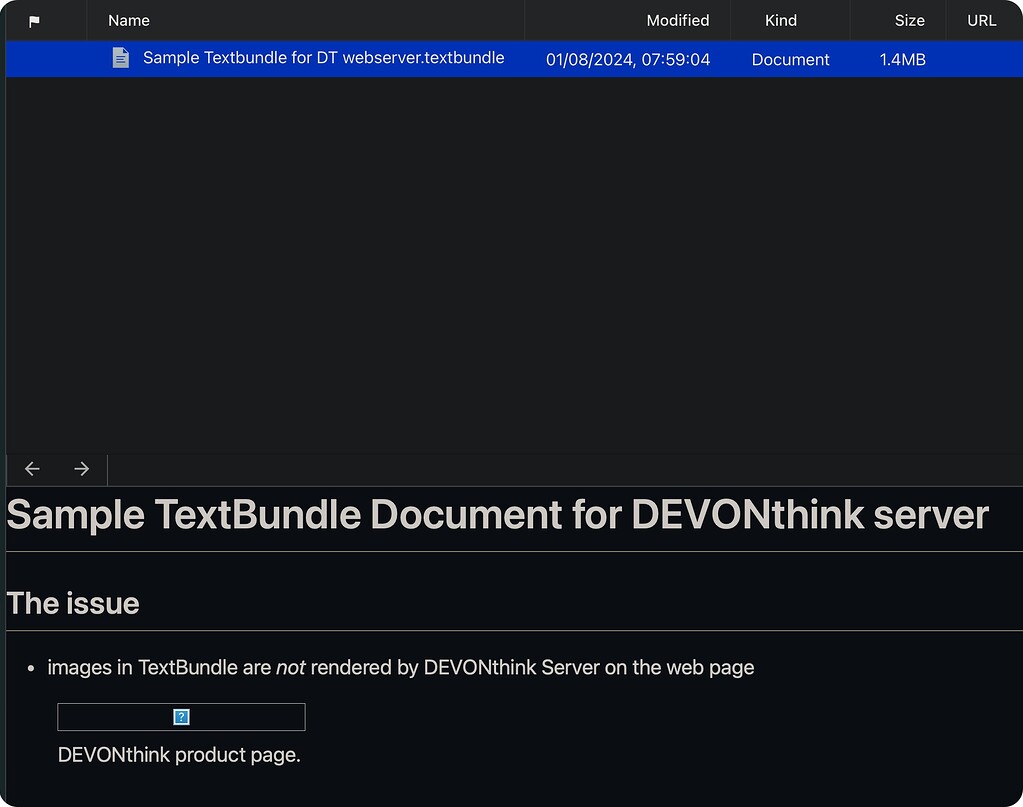The image size is (1023, 807).
Task: Click The issue section heading
Action: 72,603
